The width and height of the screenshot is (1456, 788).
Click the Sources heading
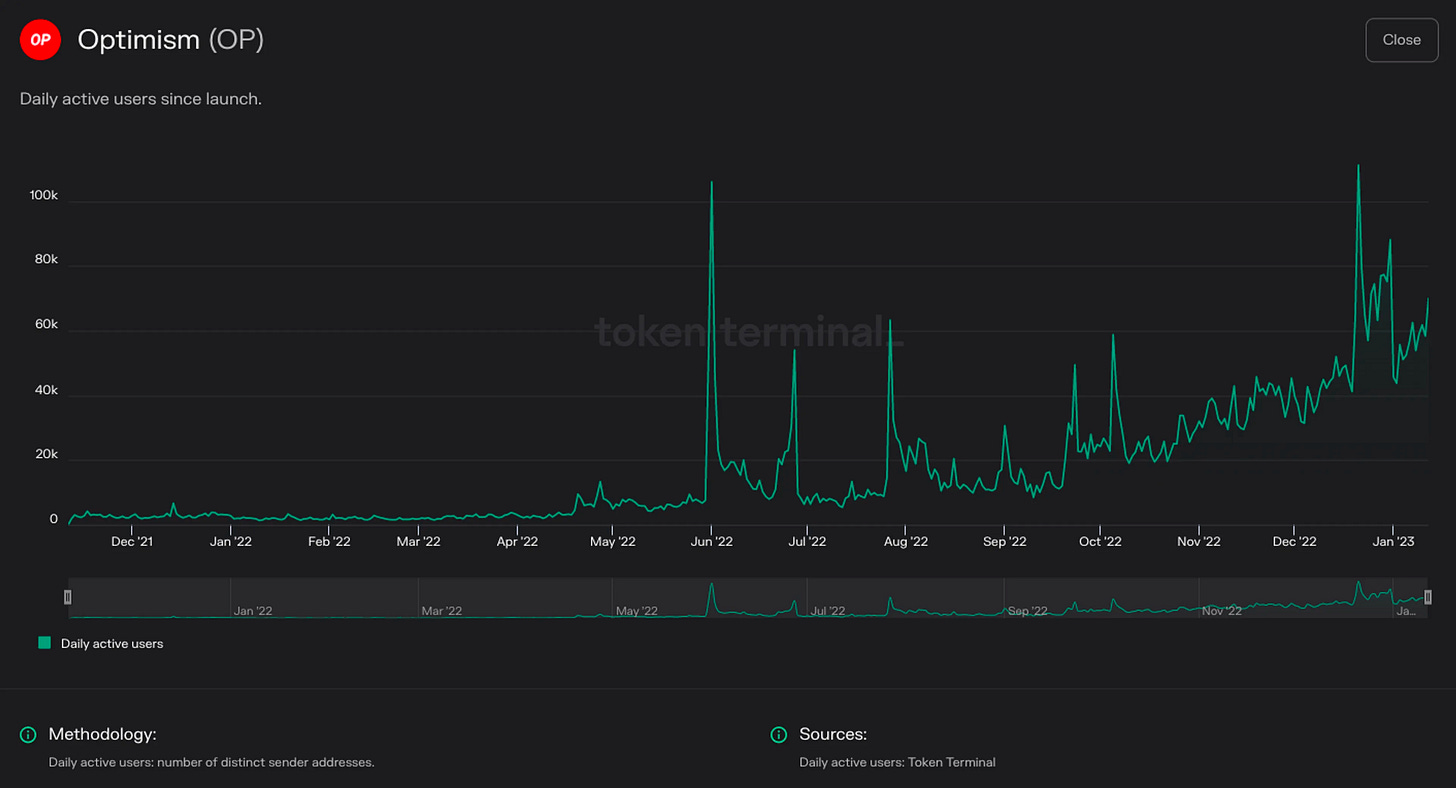coord(833,734)
